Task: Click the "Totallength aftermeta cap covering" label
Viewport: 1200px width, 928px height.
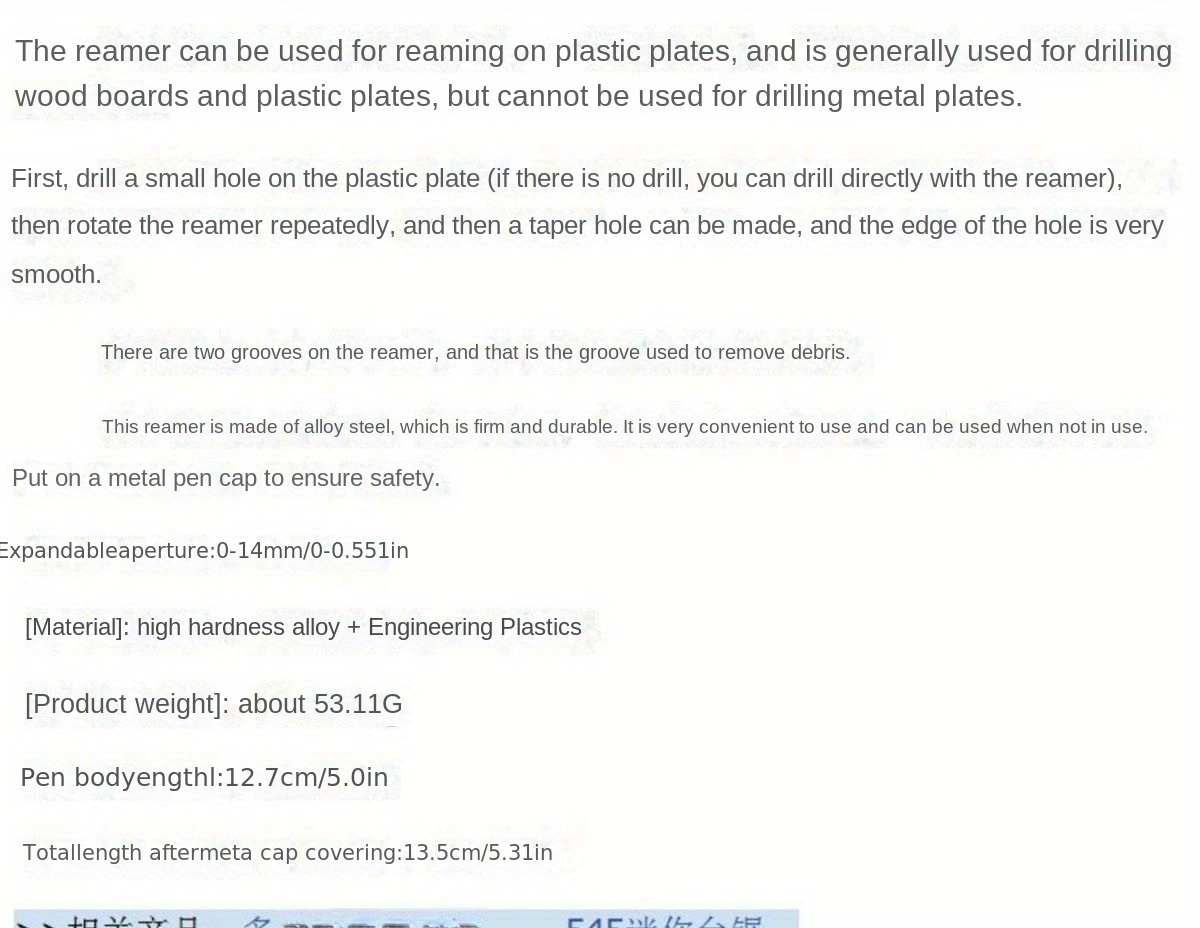Action: coord(209,853)
